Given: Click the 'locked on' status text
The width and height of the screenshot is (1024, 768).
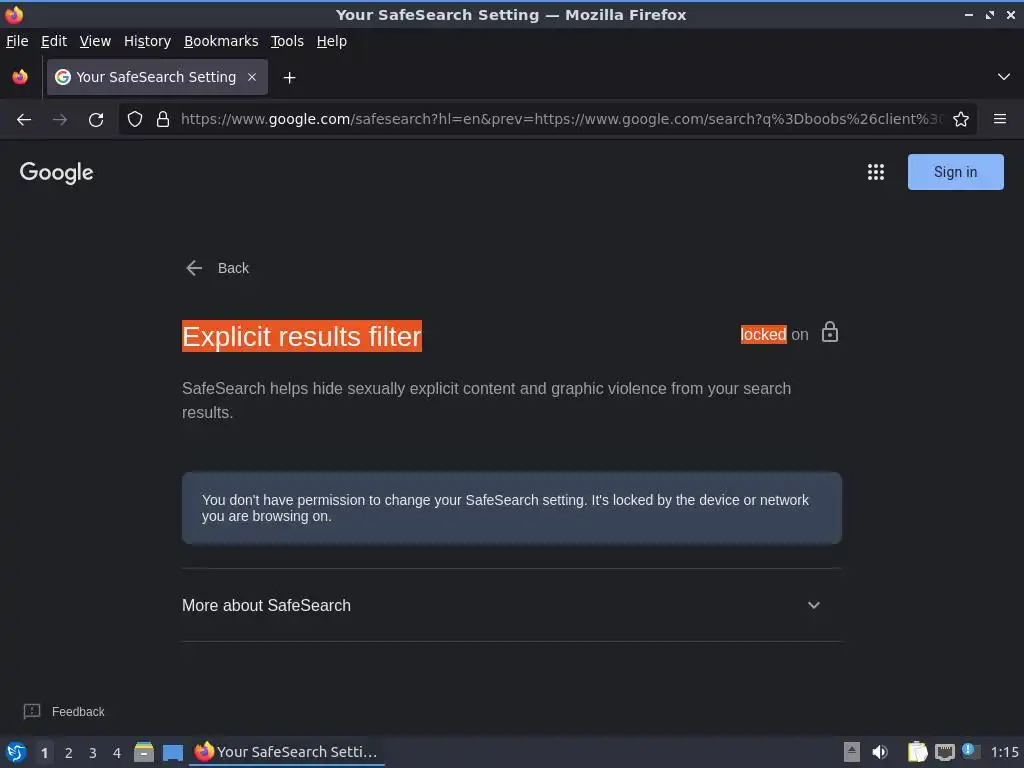Looking at the screenshot, I should pyautogui.click(x=775, y=334).
